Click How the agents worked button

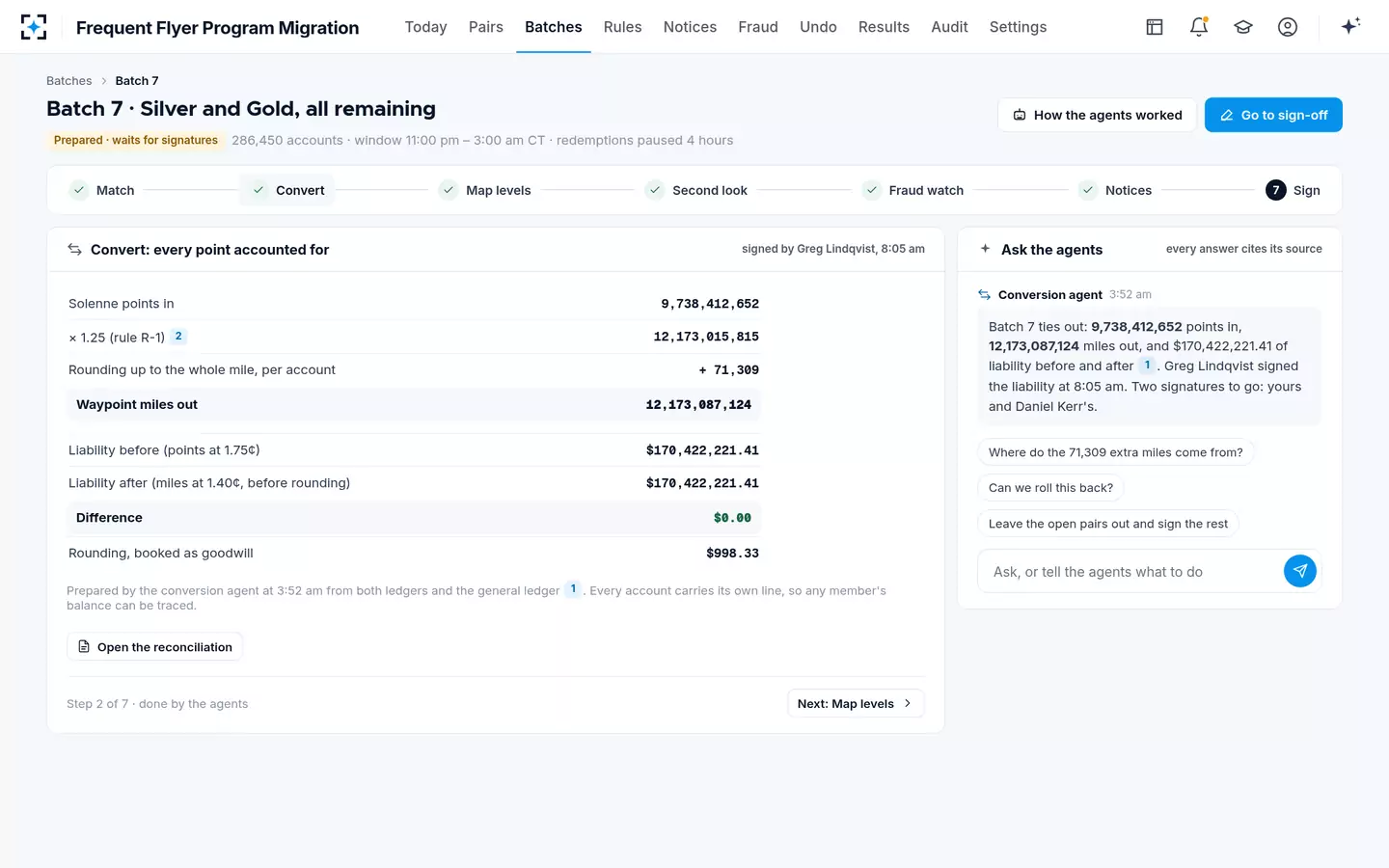(1097, 115)
